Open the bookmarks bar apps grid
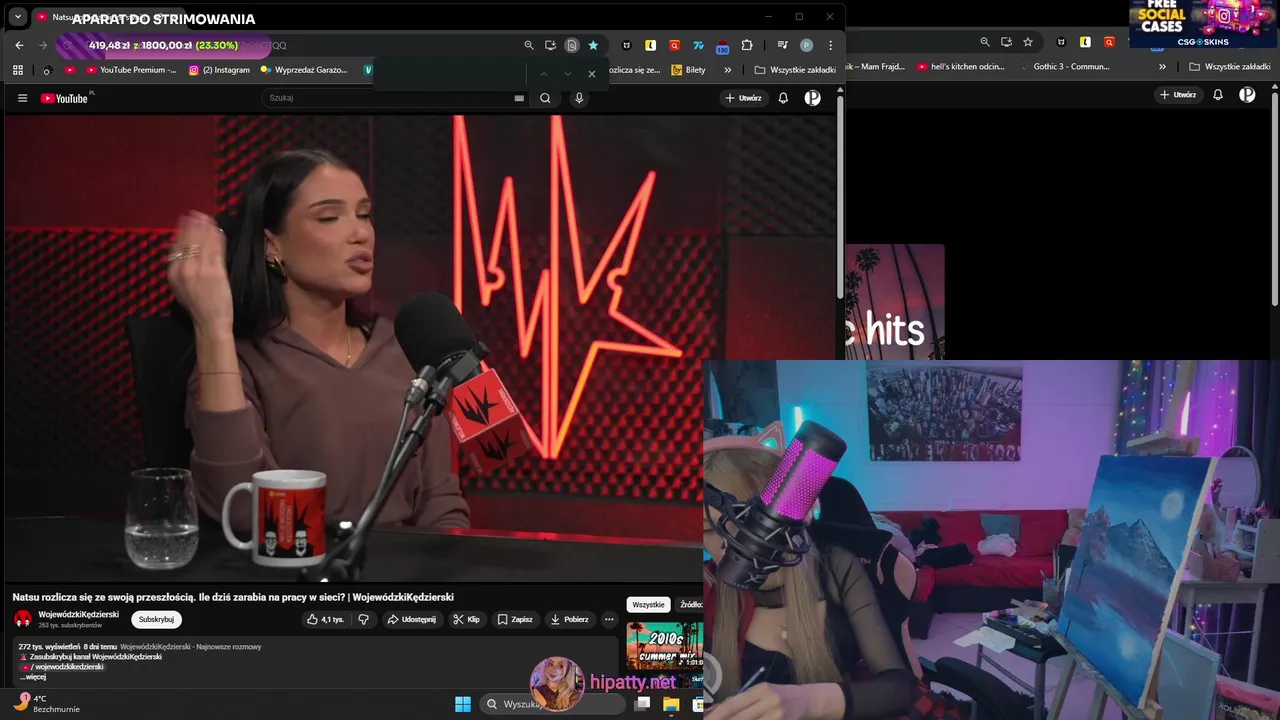 (x=18, y=70)
